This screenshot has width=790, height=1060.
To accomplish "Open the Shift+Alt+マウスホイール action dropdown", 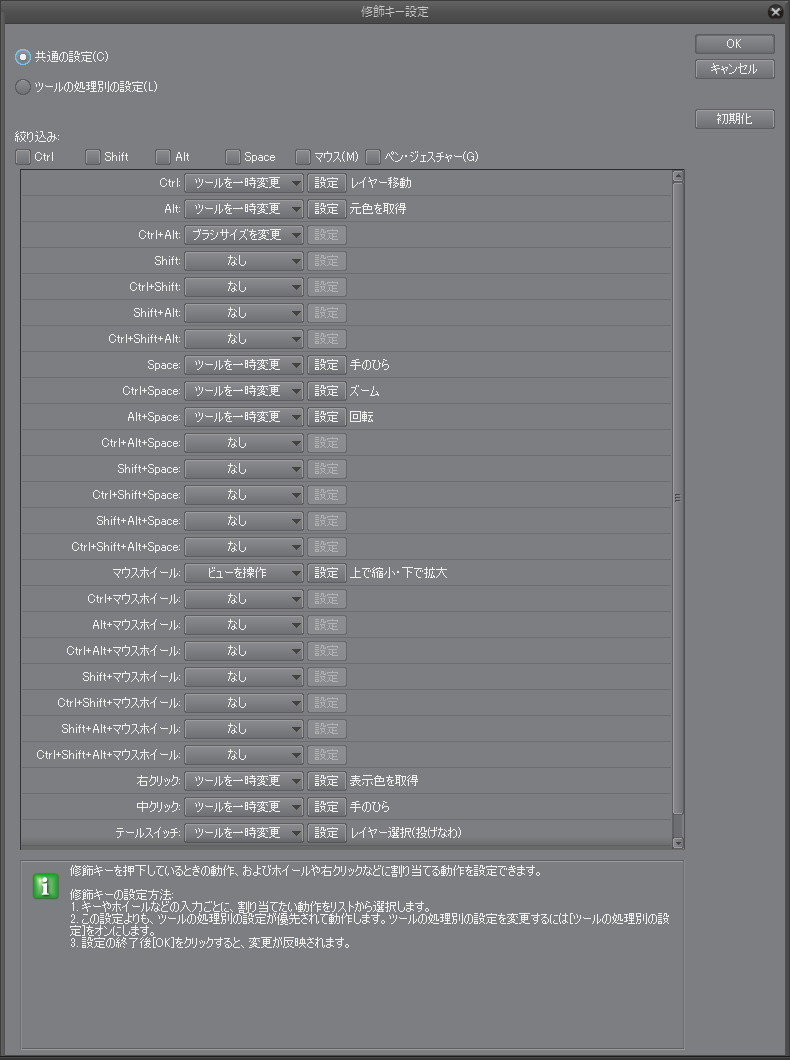I will tap(243, 729).
